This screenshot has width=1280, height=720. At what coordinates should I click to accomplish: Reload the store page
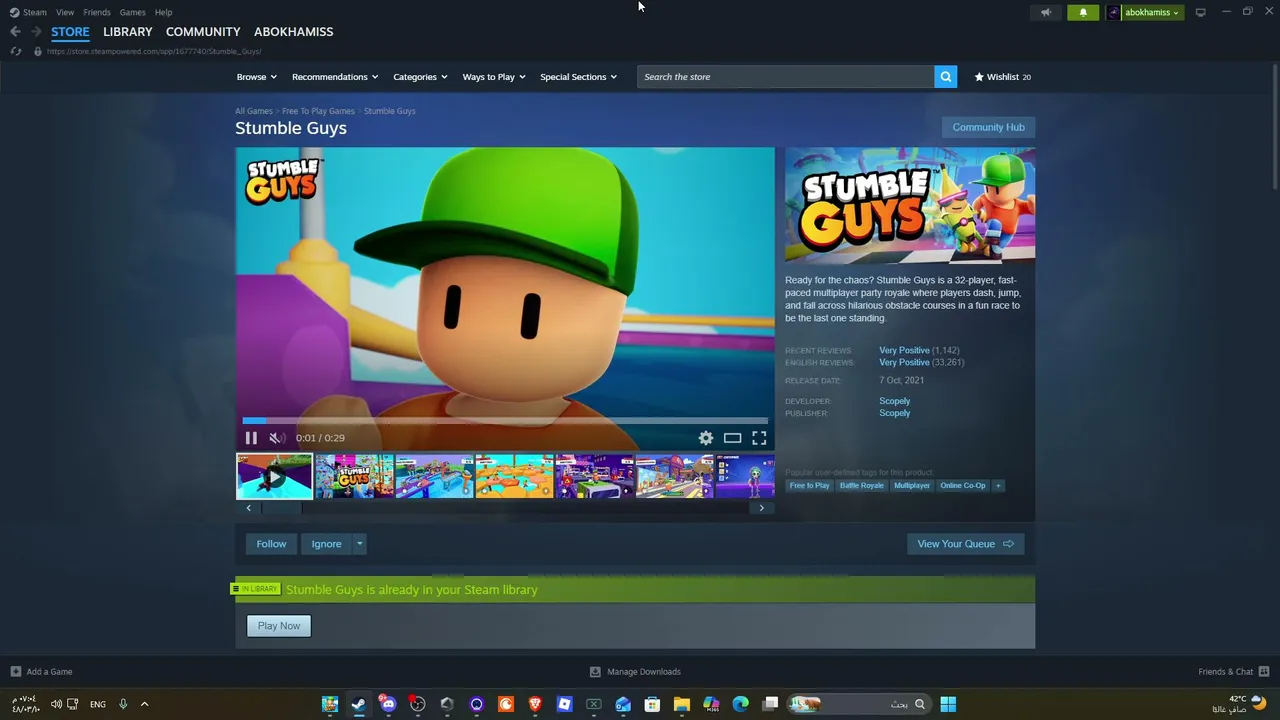[16, 51]
